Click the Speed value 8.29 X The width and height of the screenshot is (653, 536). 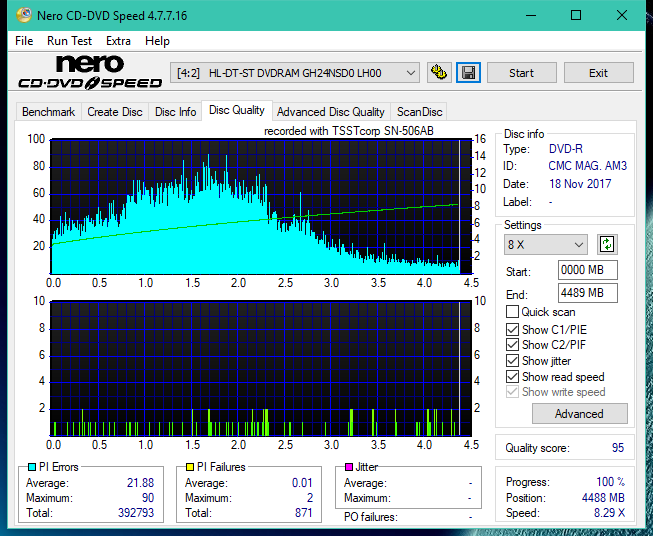tap(609, 513)
